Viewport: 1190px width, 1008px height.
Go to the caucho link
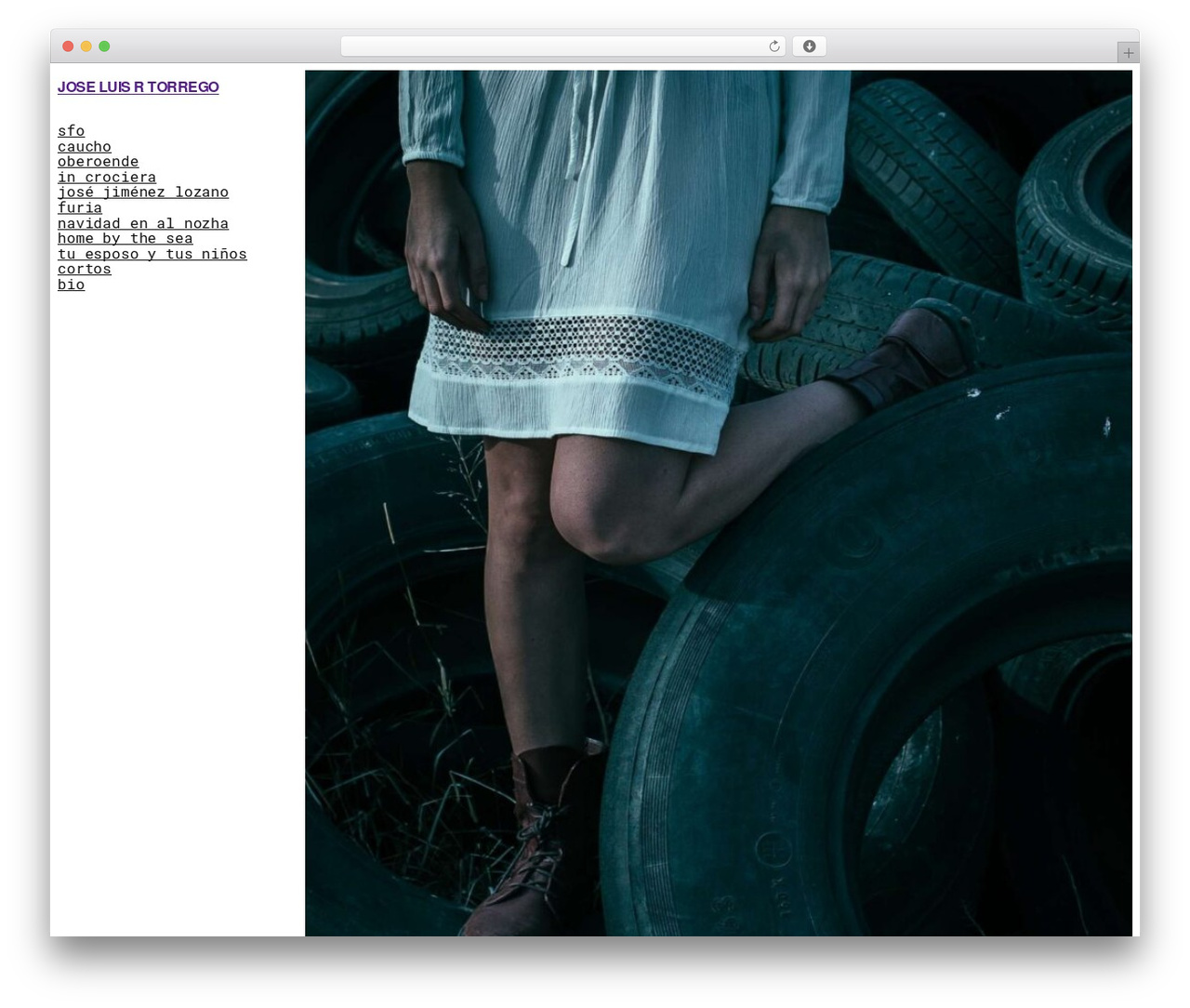[x=85, y=147]
